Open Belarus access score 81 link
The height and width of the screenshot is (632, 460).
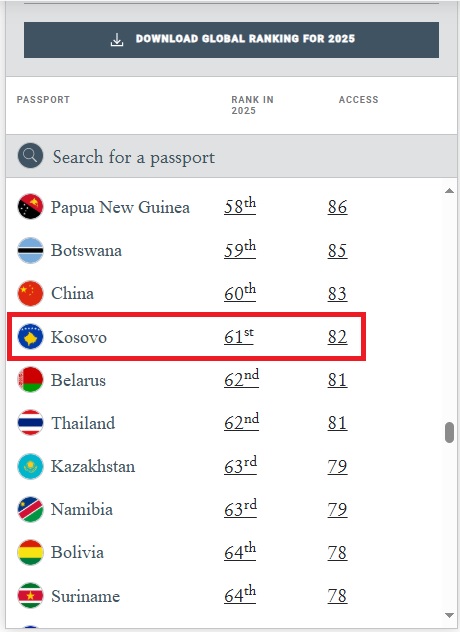pyautogui.click(x=337, y=380)
